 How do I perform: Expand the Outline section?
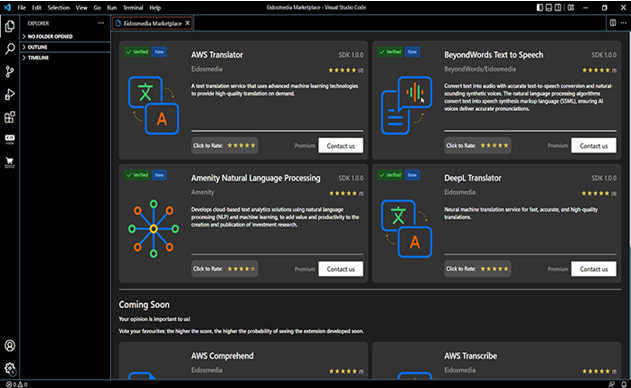coord(65,47)
